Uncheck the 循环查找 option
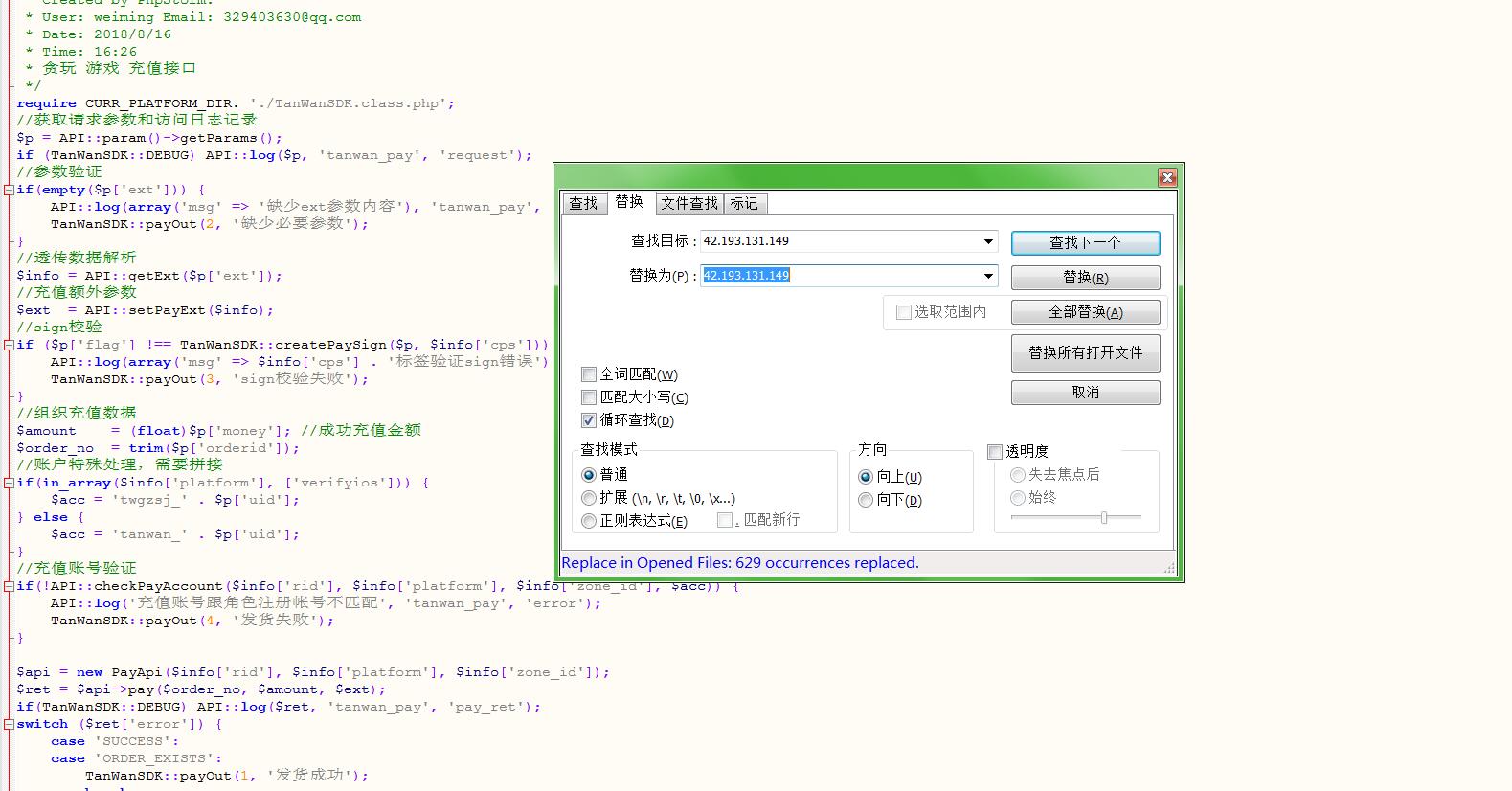Screen dimensions: 1512x791 [x=589, y=420]
